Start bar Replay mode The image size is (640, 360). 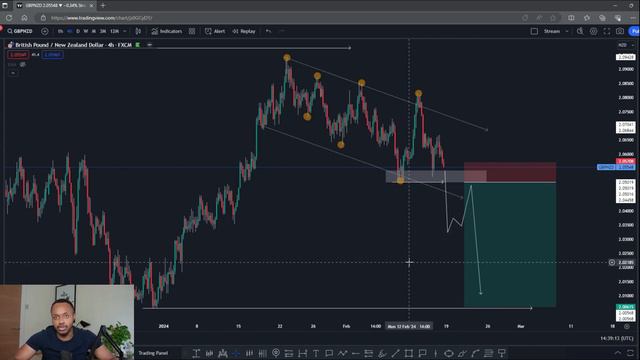[x=244, y=31]
